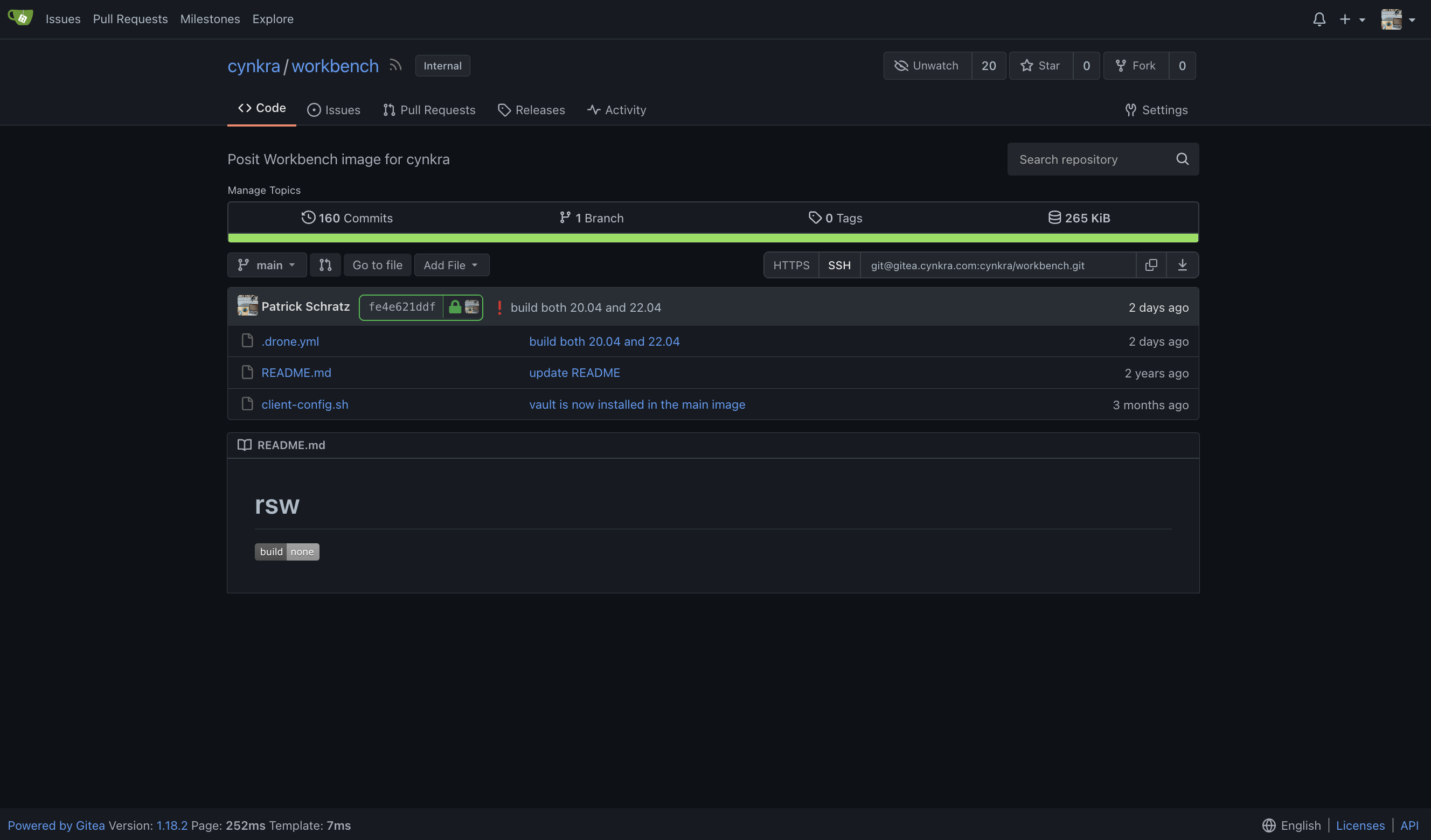
Task: Click the Go to file button
Action: click(377, 265)
